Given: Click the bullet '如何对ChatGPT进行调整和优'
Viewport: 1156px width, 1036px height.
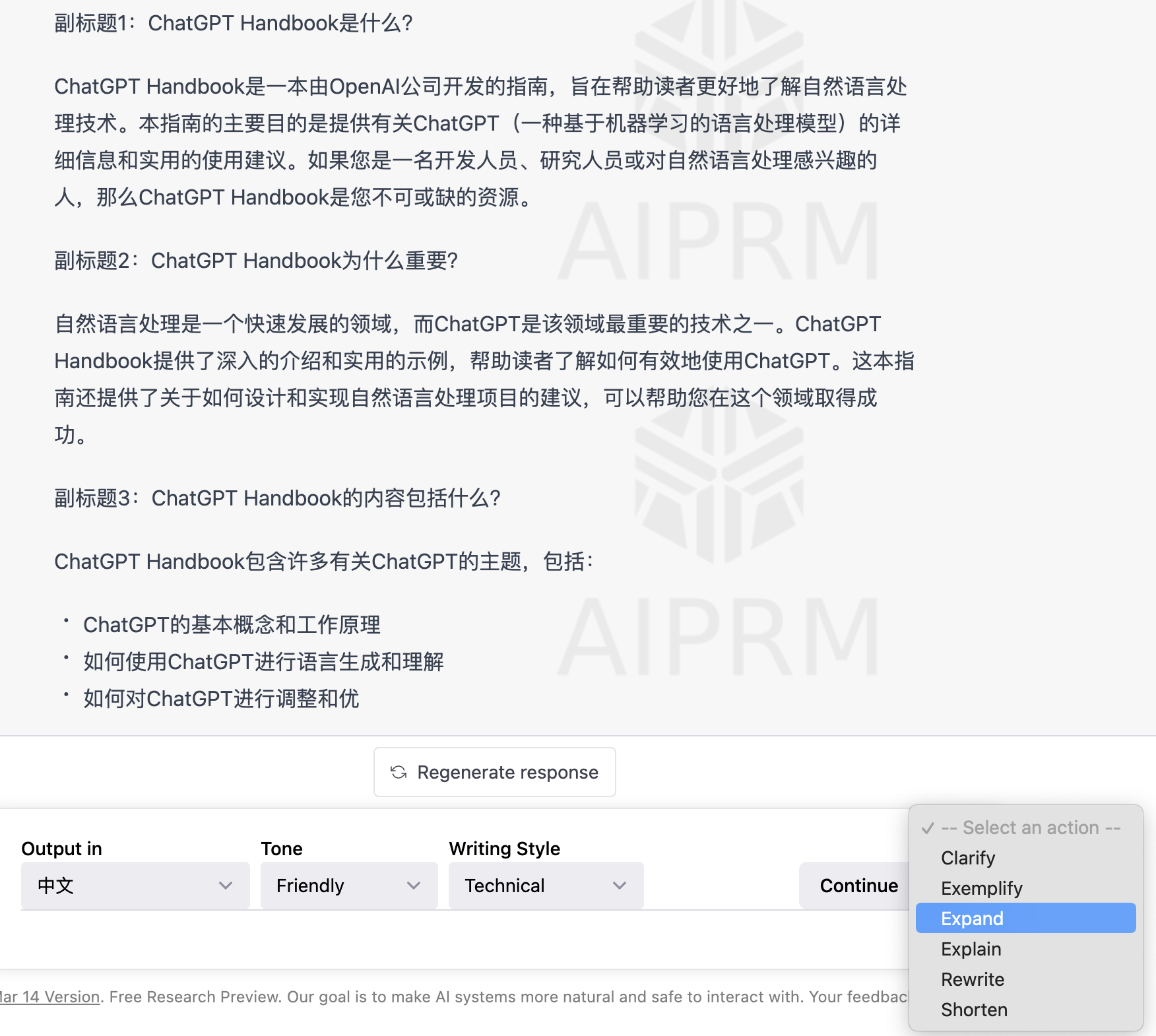Looking at the screenshot, I should 221,699.
